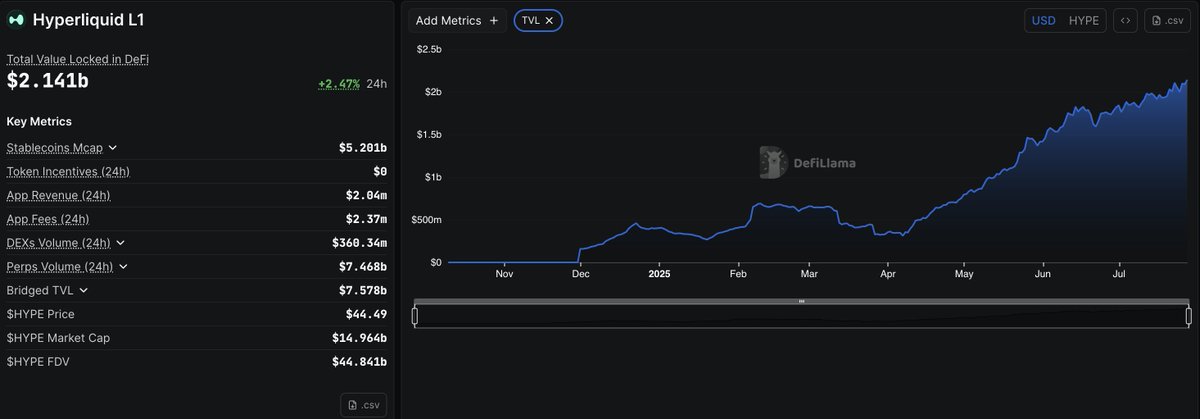Expand Perps Volume (24h) row
This screenshot has width=1200, height=419.
(122, 267)
